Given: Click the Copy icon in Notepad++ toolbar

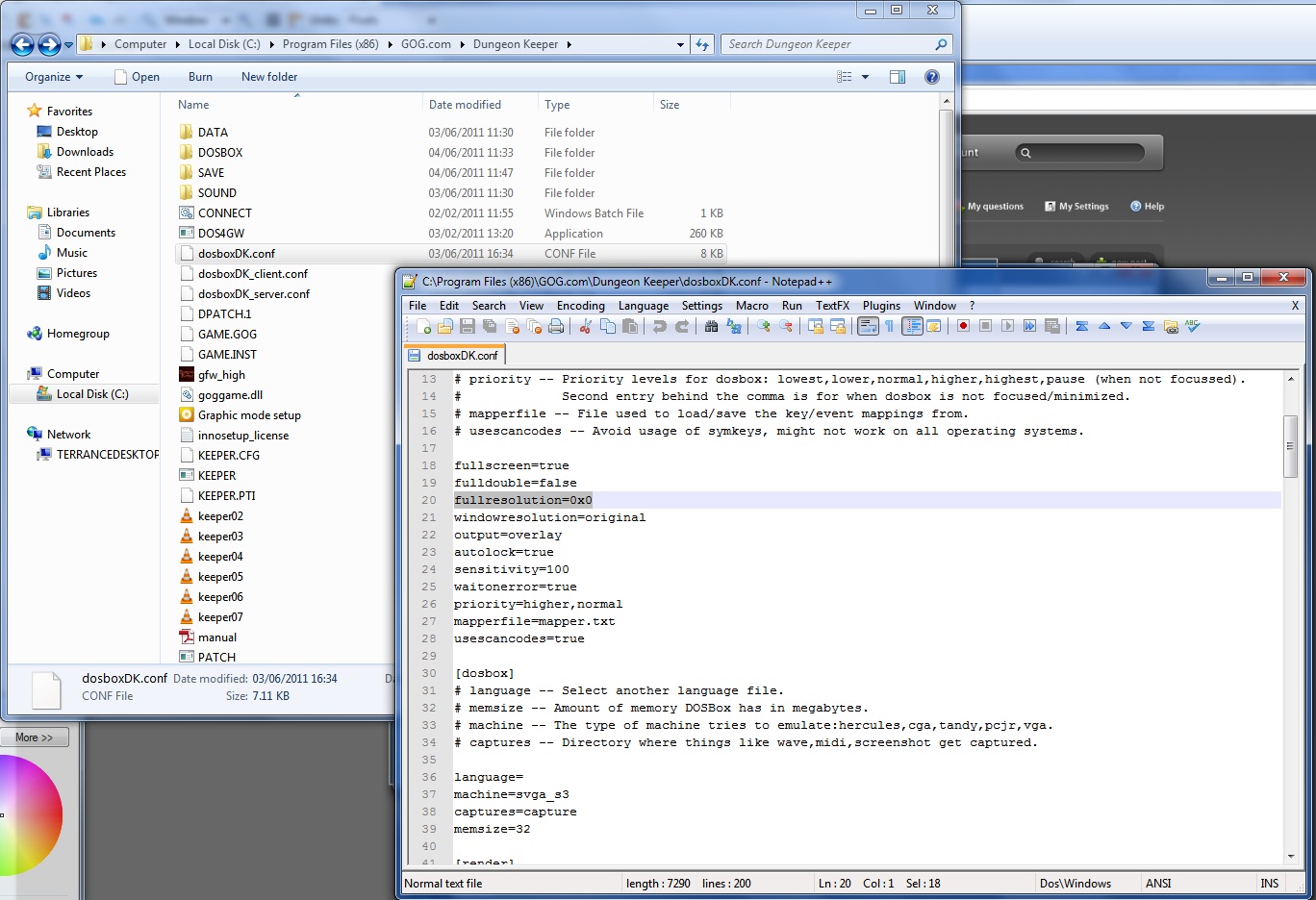Looking at the screenshot, I should (608, 327).
